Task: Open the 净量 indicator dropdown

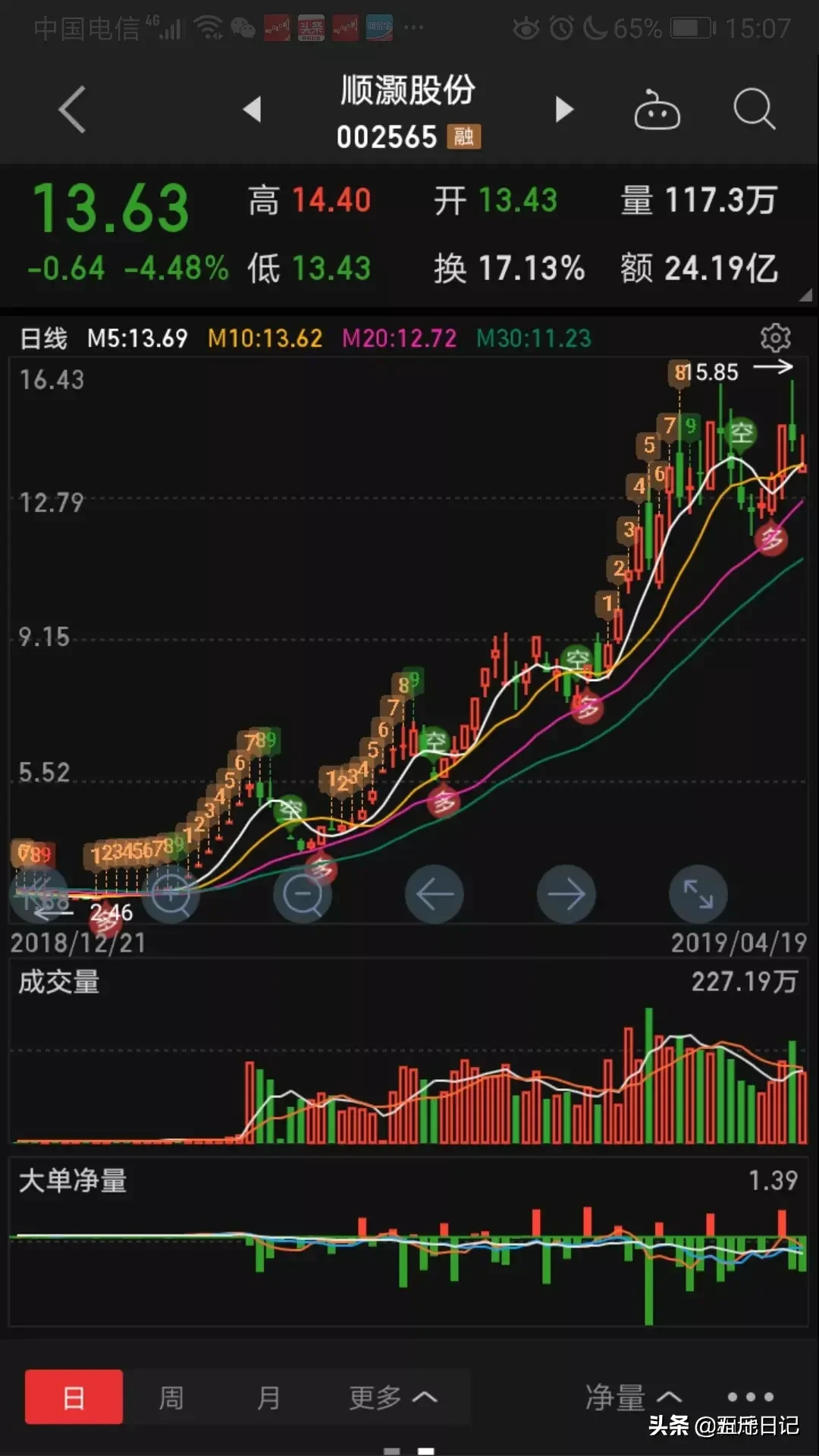Action: tap(634, 1397)
